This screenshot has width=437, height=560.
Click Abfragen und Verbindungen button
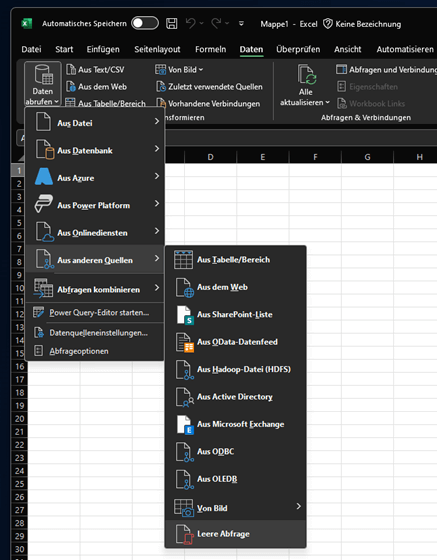point(386,69)
